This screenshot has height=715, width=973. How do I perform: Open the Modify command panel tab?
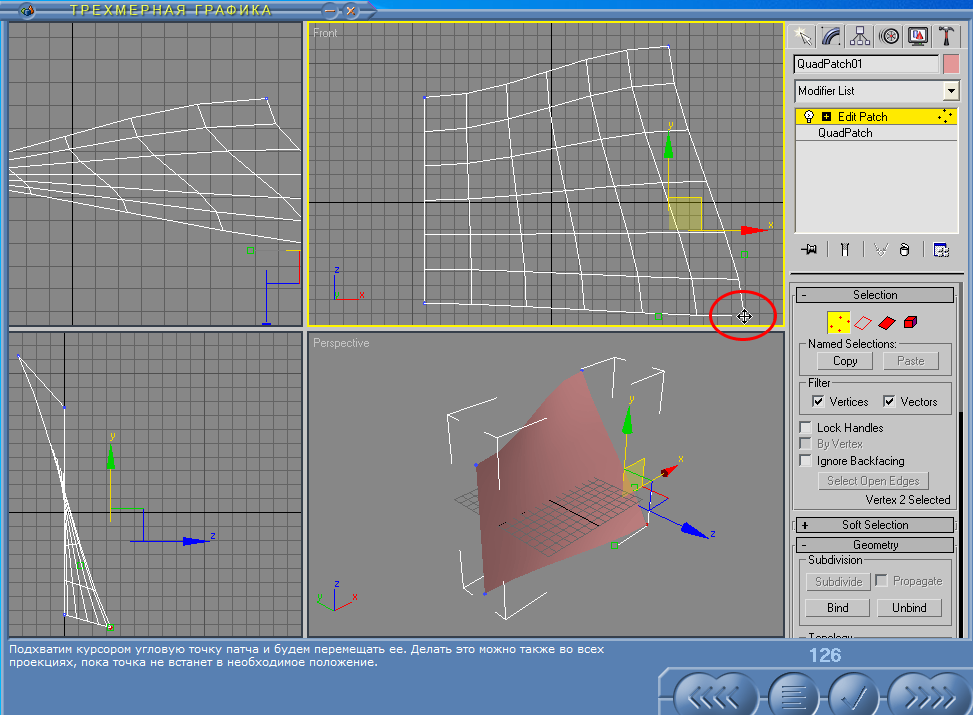[831, 37]
